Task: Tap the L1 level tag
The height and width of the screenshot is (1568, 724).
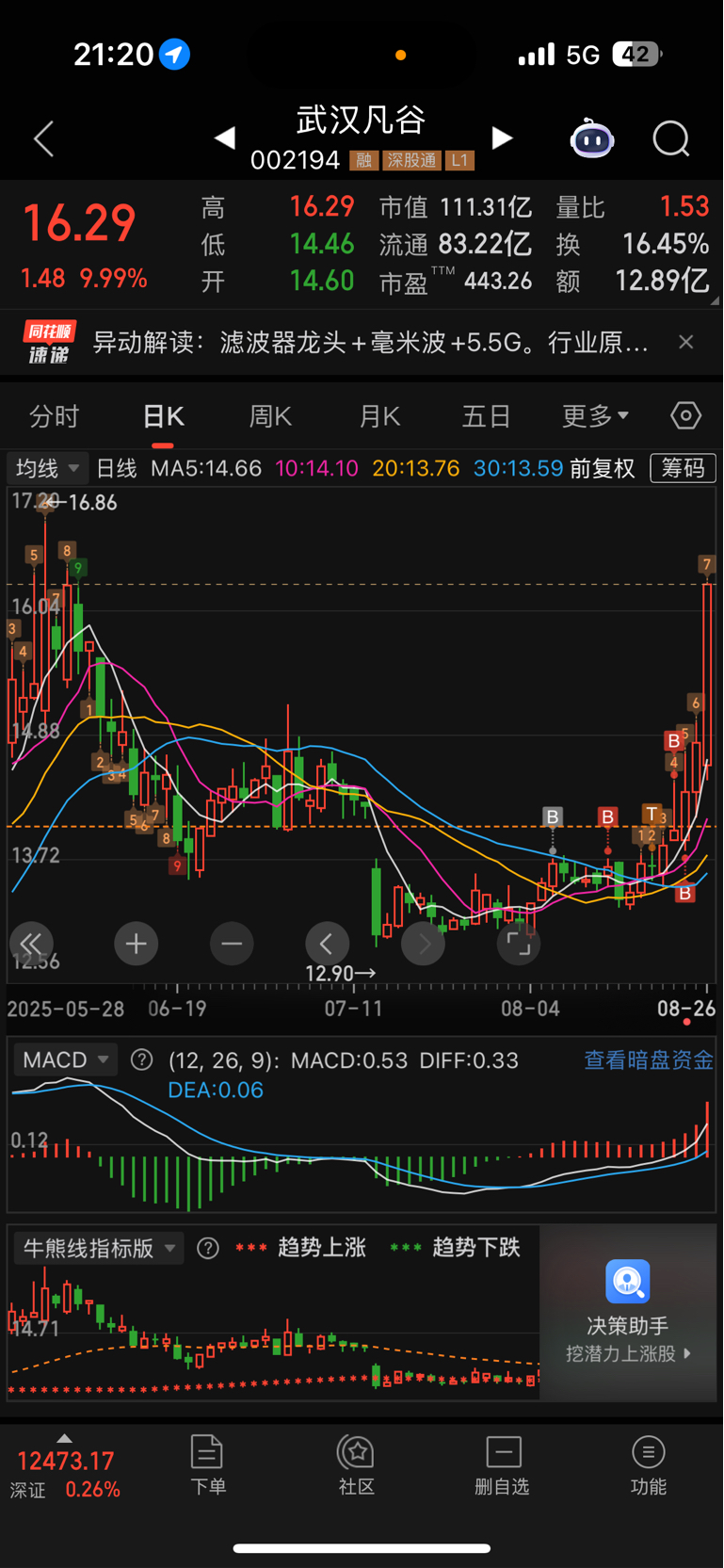Action: tap(459, 161)
